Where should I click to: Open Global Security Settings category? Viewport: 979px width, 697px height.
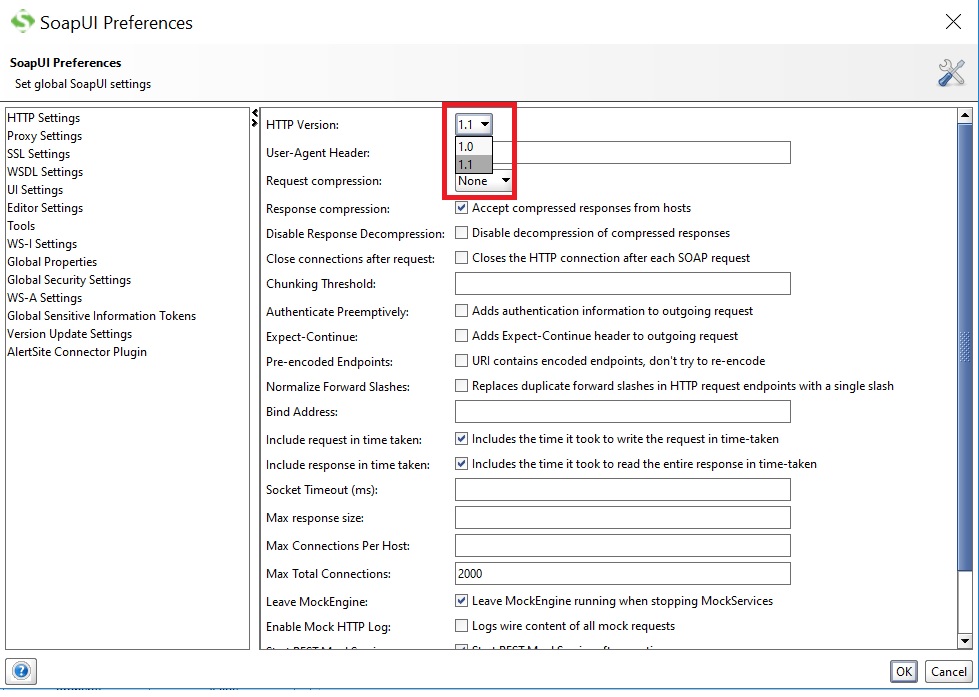click(69, 280)
